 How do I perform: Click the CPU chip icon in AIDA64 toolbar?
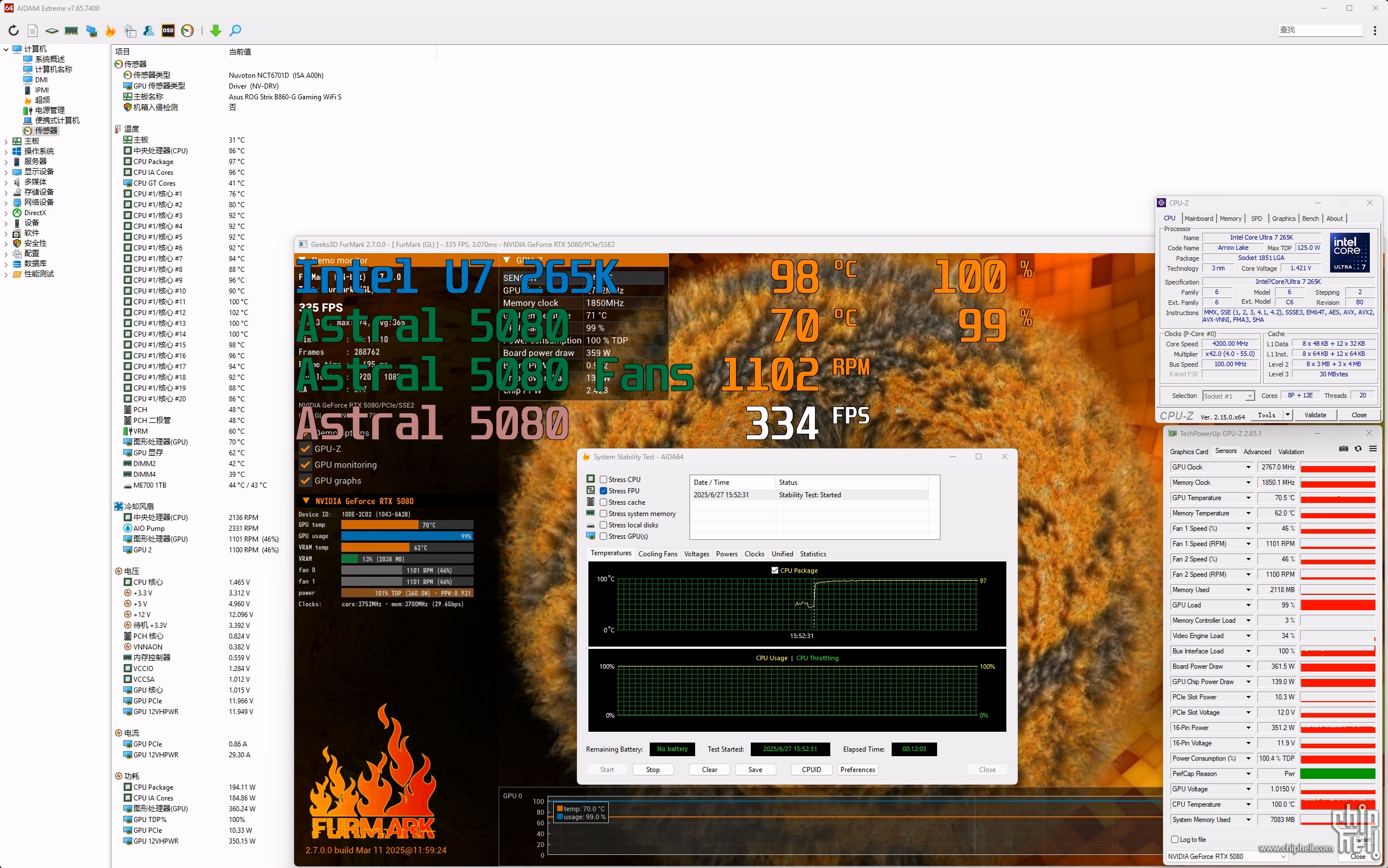[x=52, y=31]
